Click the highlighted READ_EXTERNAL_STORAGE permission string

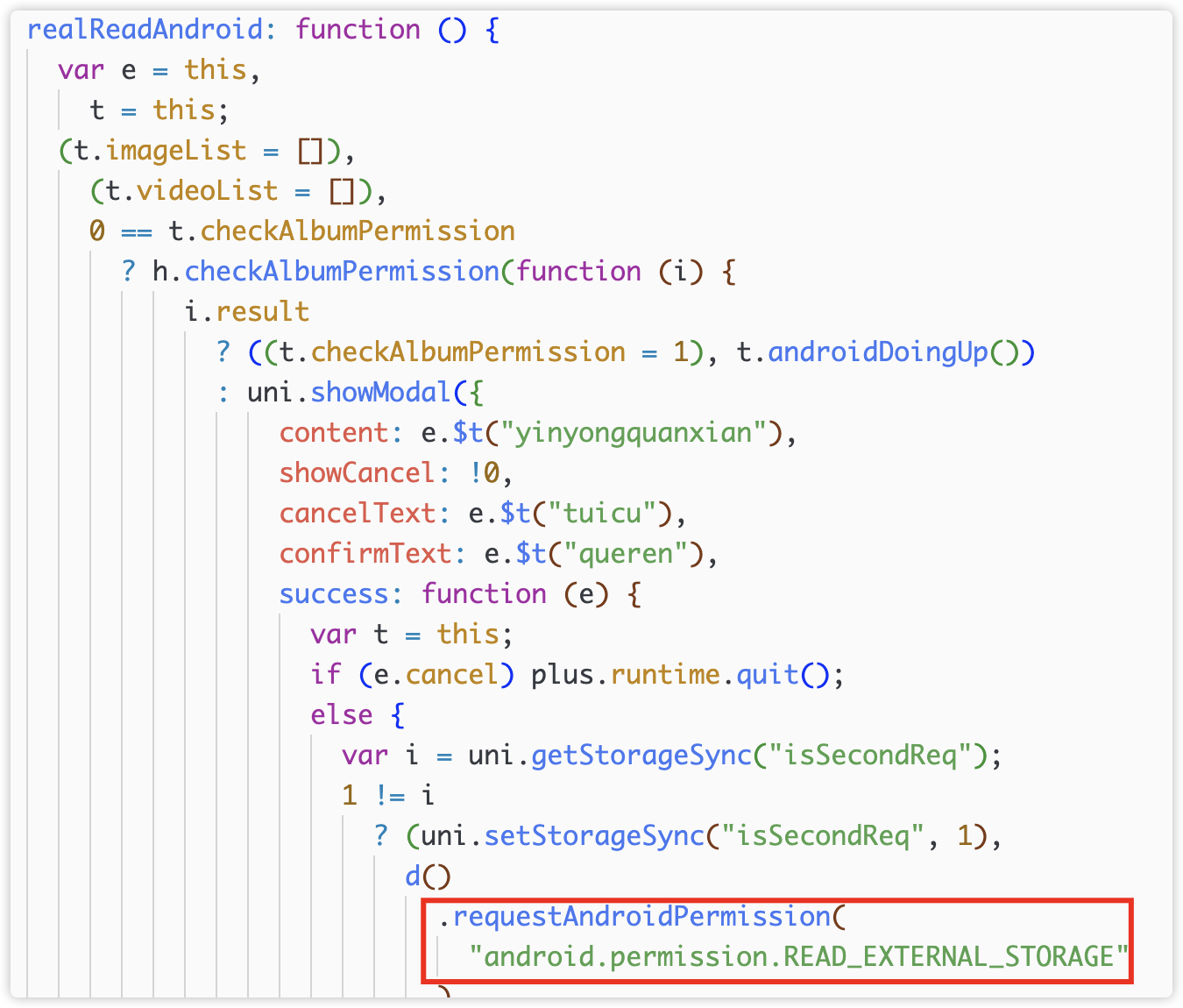click(x=798, y=957)
